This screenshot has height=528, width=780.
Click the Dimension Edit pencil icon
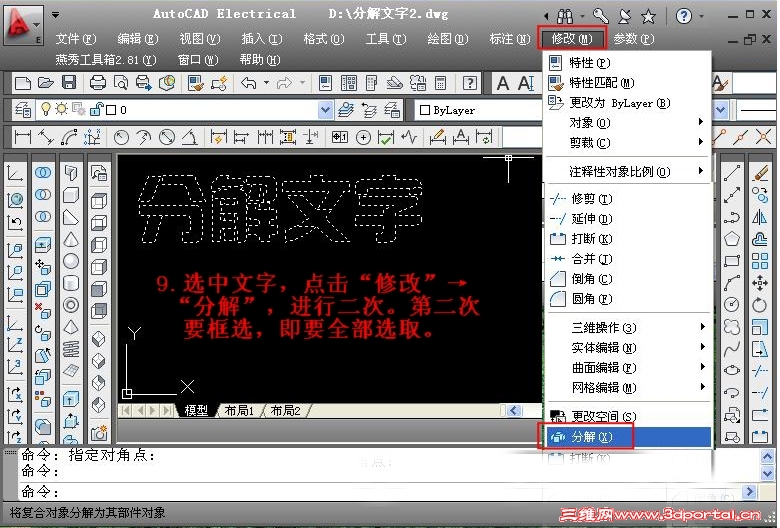[x=437, y=137]
